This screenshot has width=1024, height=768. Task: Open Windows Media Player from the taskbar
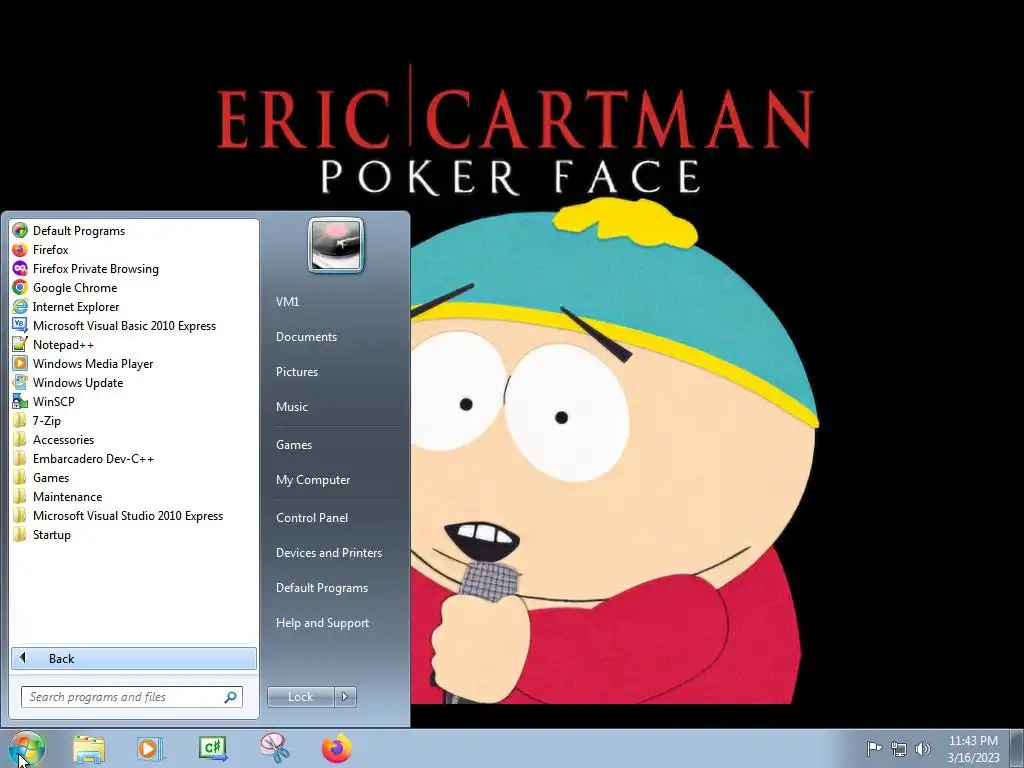click(150, 749)
